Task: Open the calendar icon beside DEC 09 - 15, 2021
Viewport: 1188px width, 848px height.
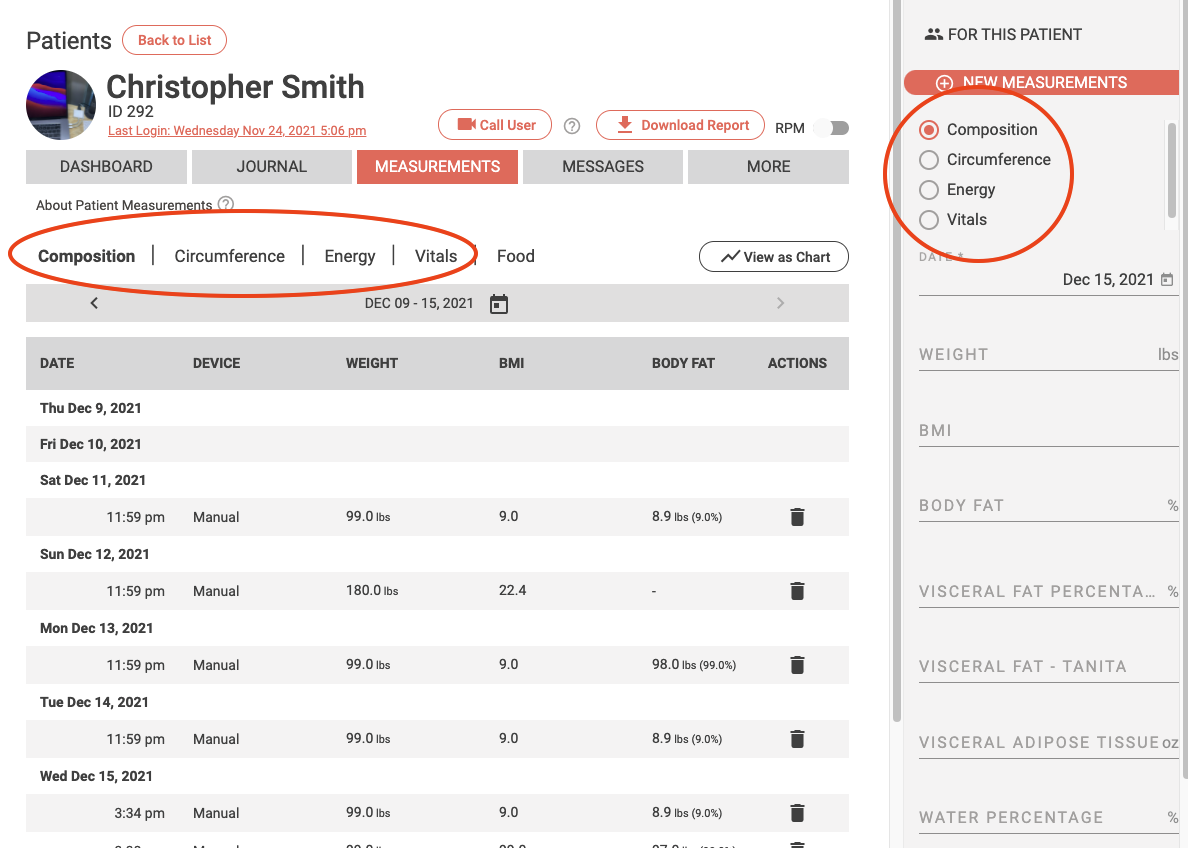Action: pyautogui.click(x=499, y=304)
